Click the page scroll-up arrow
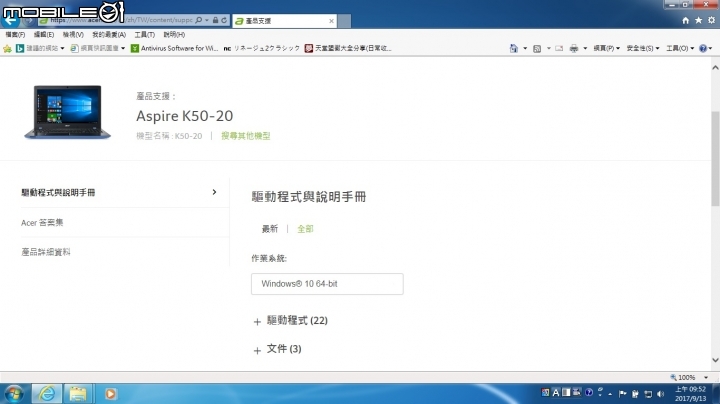This screenshot has width=720, height=404. tap(715, 67)
